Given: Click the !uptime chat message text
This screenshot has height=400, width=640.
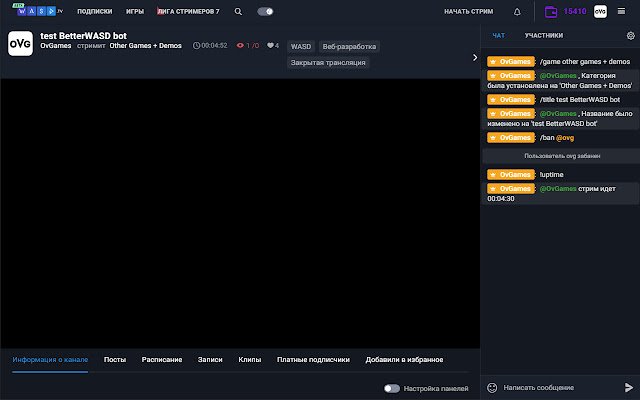Looking at the screenshot, I should coord(551,175).
